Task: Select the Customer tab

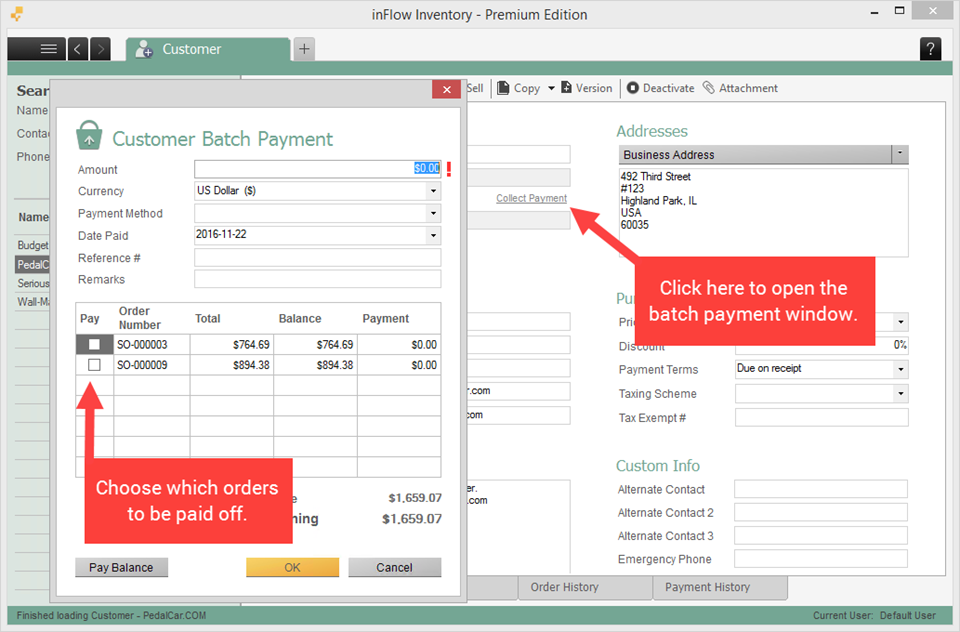Action: click(x=208, y=49)
